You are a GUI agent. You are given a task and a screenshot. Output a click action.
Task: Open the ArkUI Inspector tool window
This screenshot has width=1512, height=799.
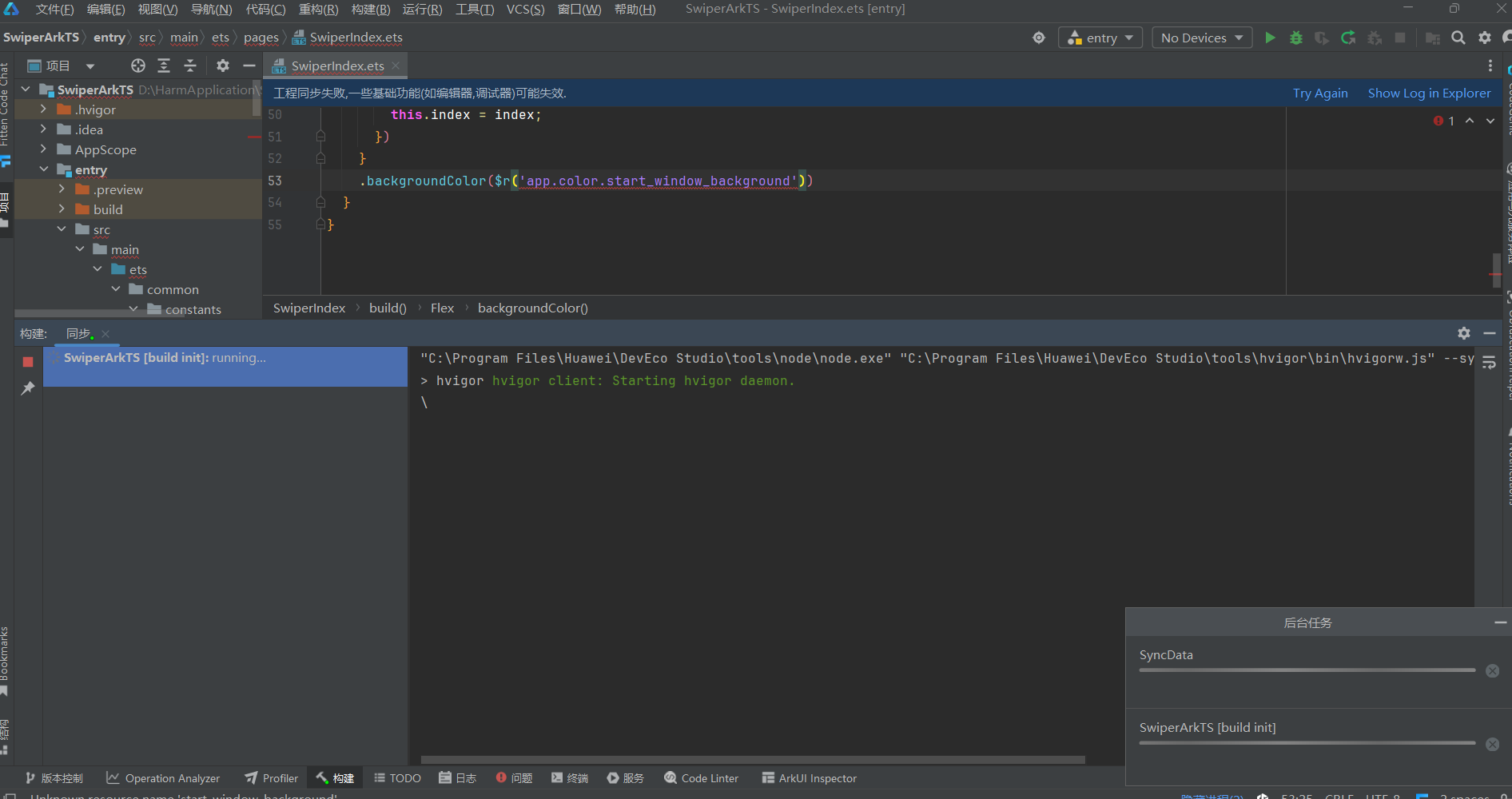pyautogui.click(x=809, y=778)
